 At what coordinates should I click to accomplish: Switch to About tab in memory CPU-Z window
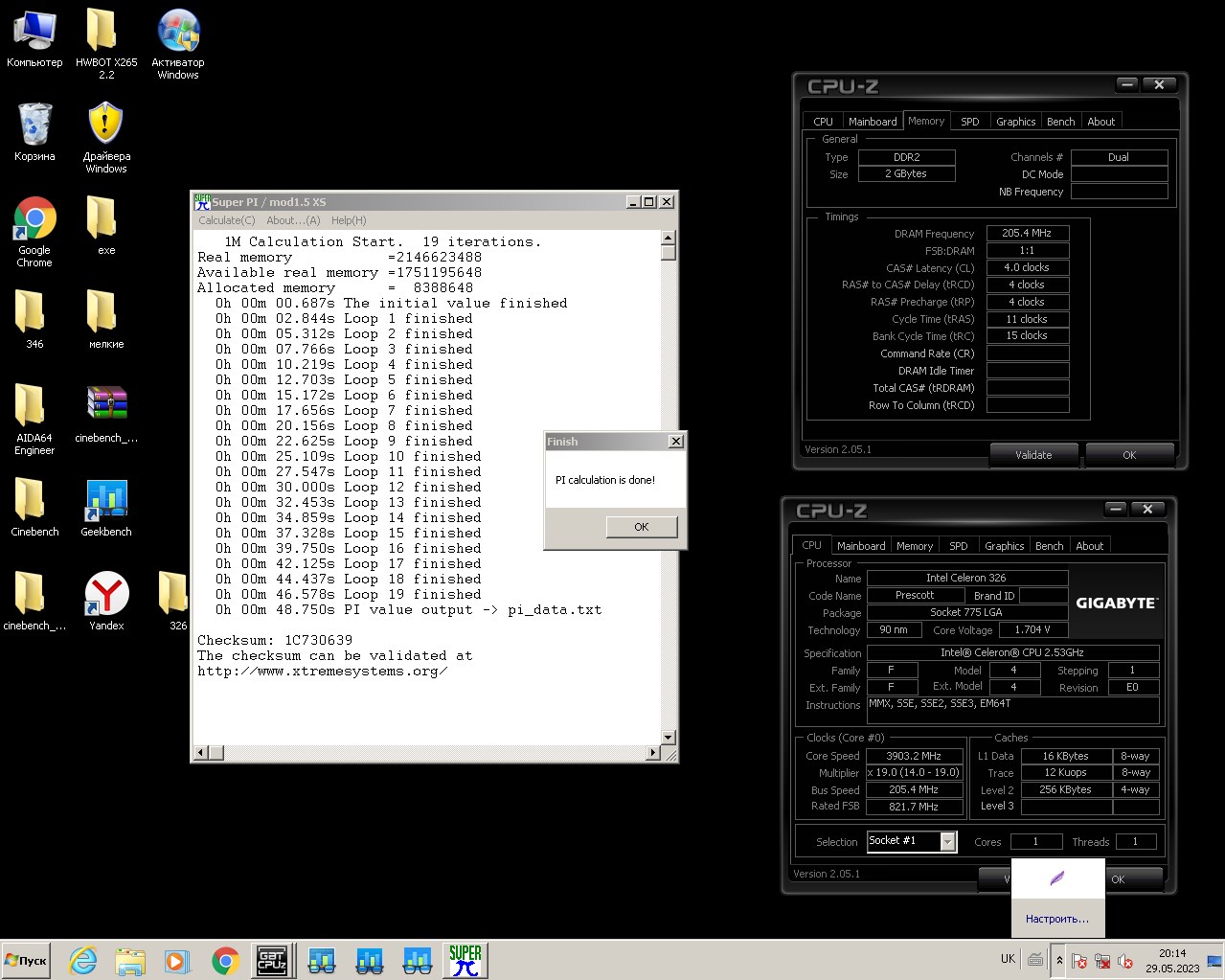tap(1100, 122)
